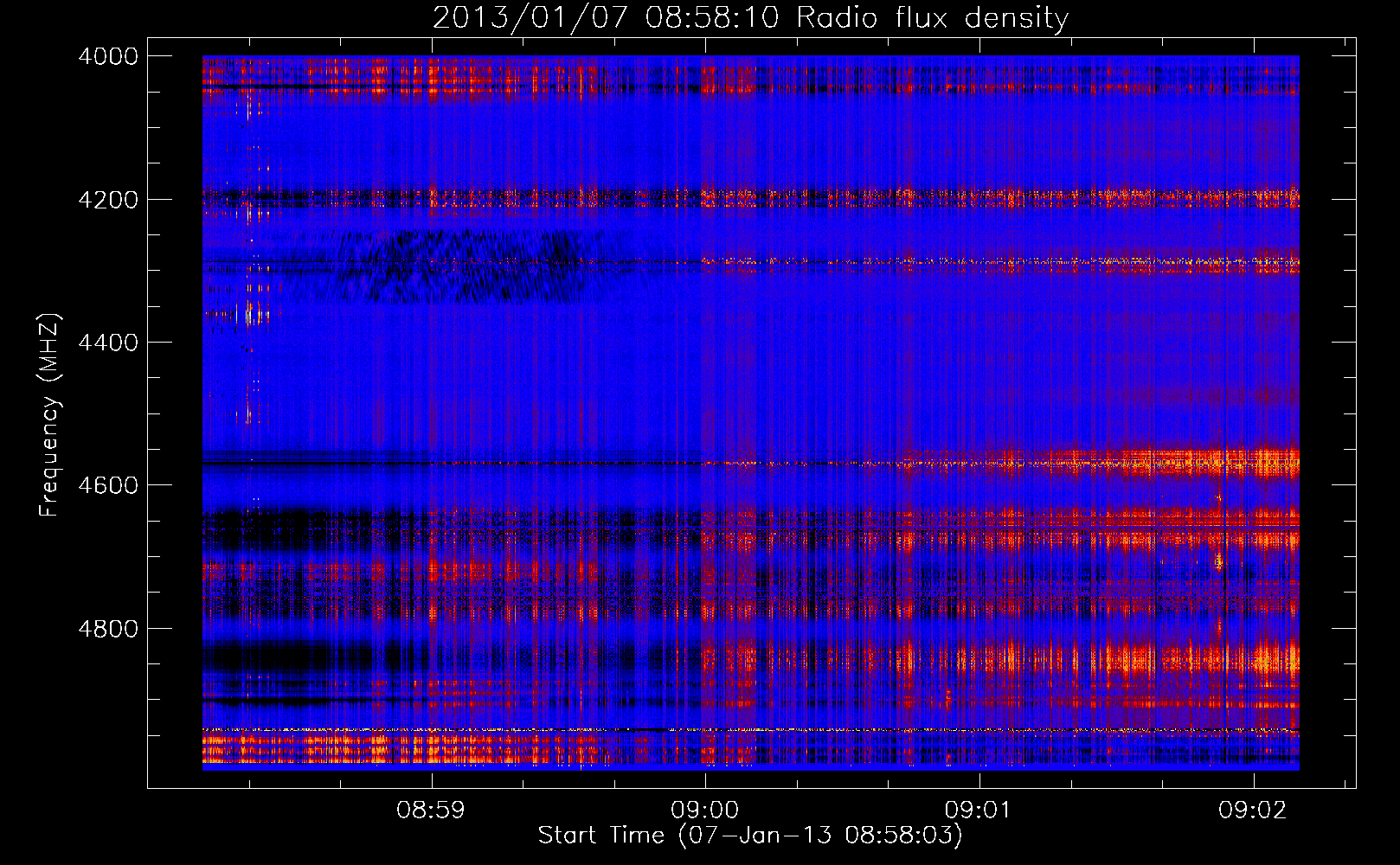Click the 'Start Time (07-Jan-13 08:58:03)' axis label
1400x865 pixels.
point(750,836)
